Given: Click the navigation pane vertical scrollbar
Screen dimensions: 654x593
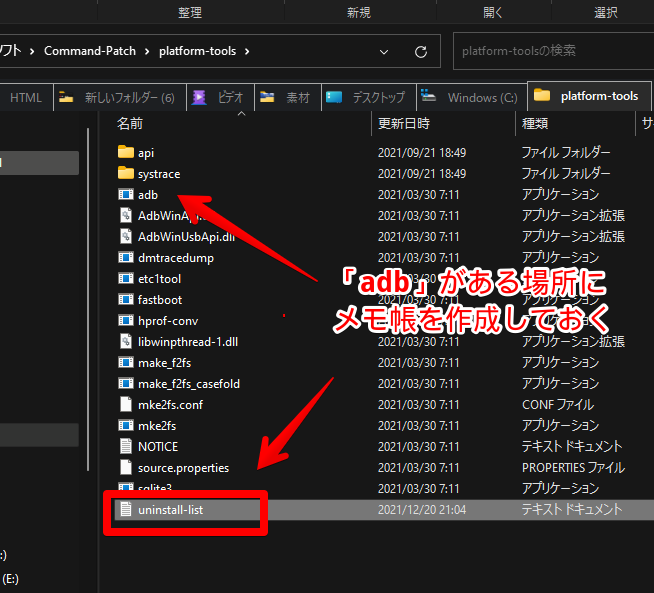Looking at the screenshot, I should [x=88, y=299].
